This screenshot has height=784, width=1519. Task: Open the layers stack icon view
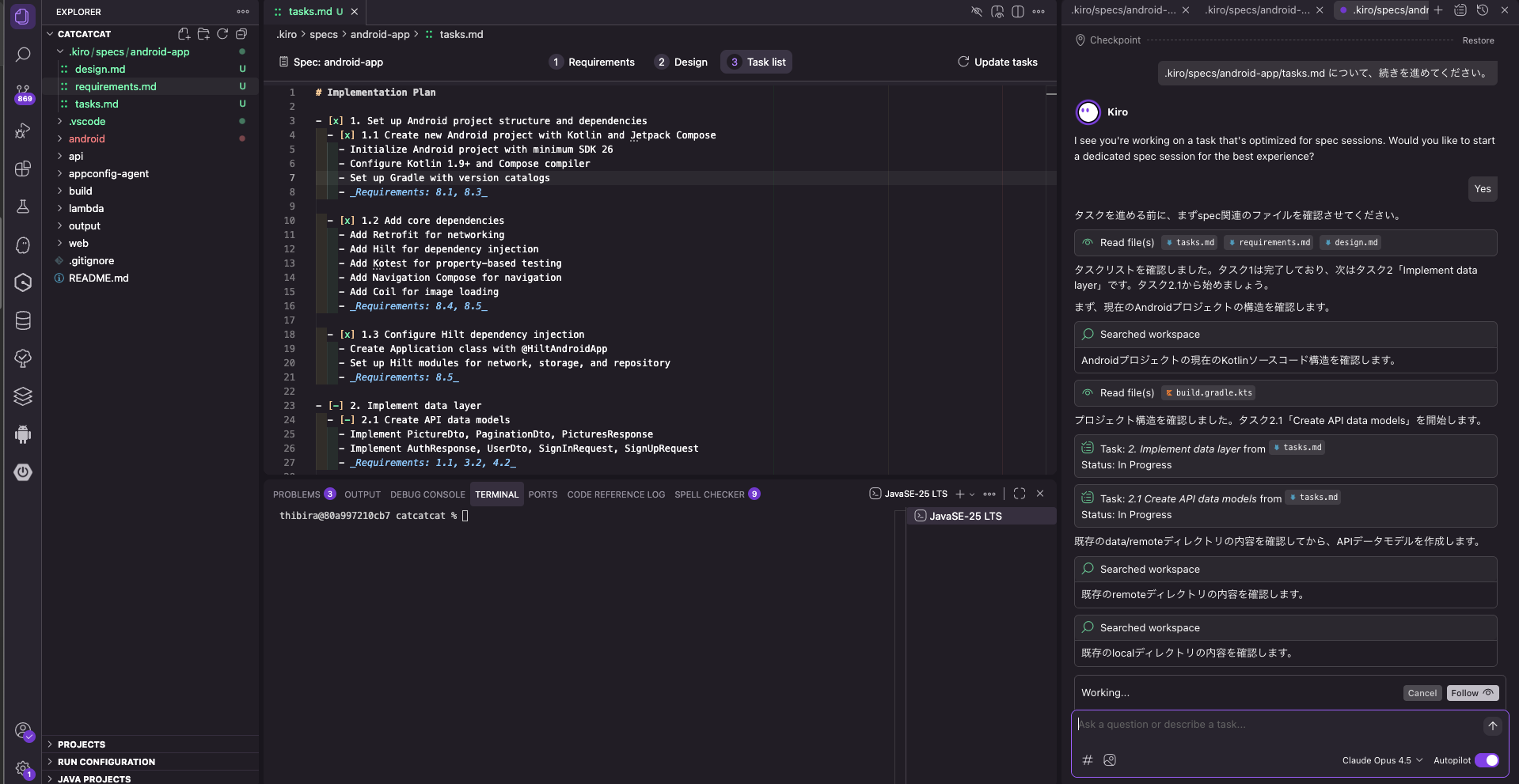tap(23, 396)
